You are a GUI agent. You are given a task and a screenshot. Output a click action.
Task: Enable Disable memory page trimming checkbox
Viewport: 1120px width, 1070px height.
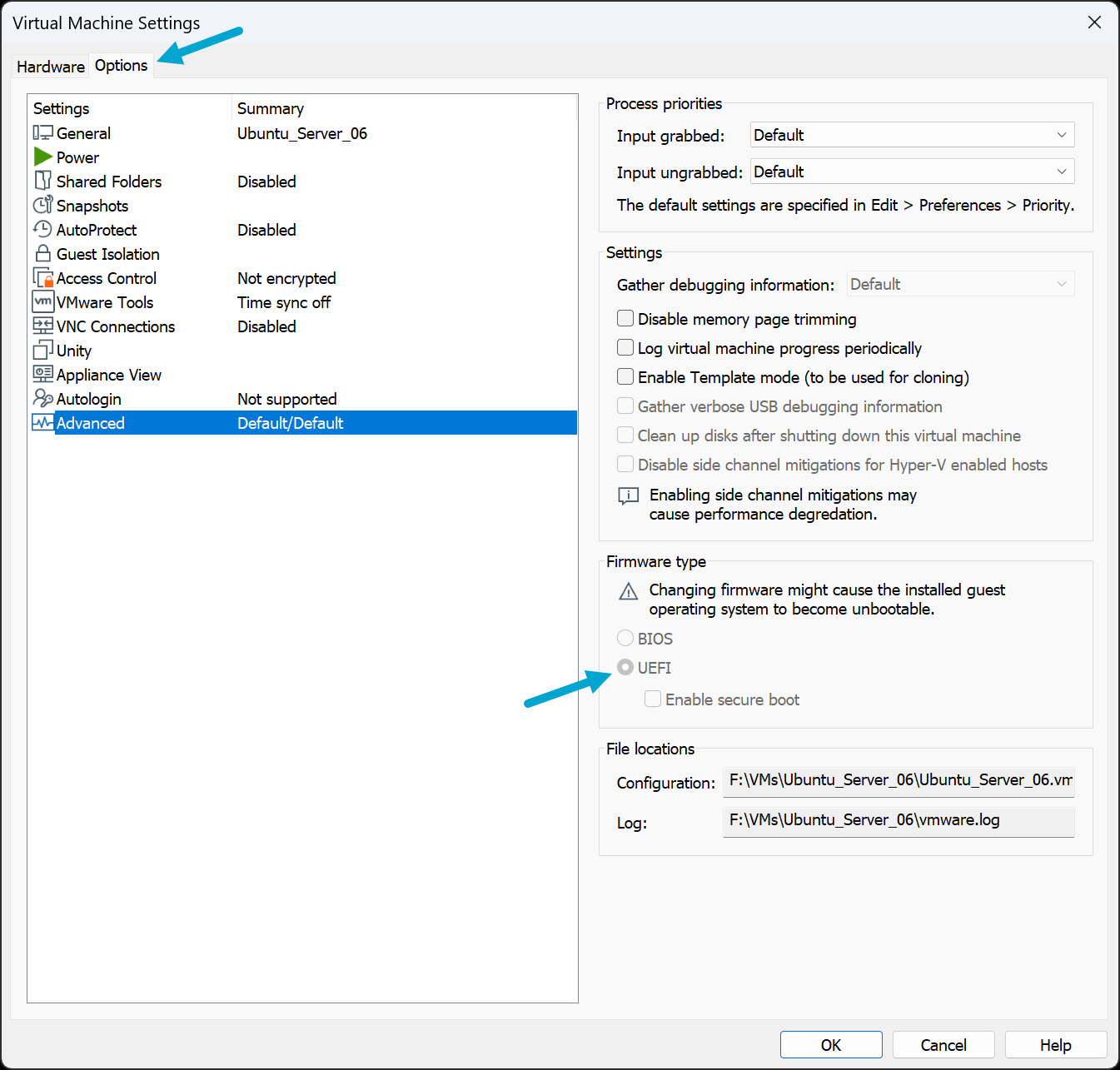point(625,319)
